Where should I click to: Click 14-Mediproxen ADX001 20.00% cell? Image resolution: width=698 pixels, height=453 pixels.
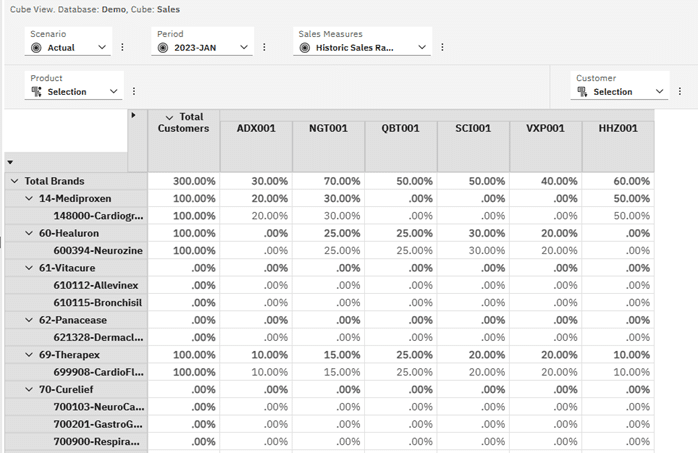(256, 198)
